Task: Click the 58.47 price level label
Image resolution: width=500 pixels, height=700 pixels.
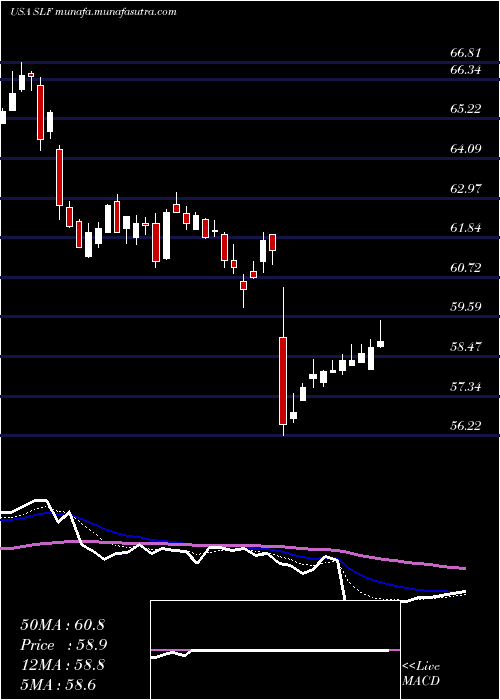Action: pyautogui.click(x=466, y=347)
